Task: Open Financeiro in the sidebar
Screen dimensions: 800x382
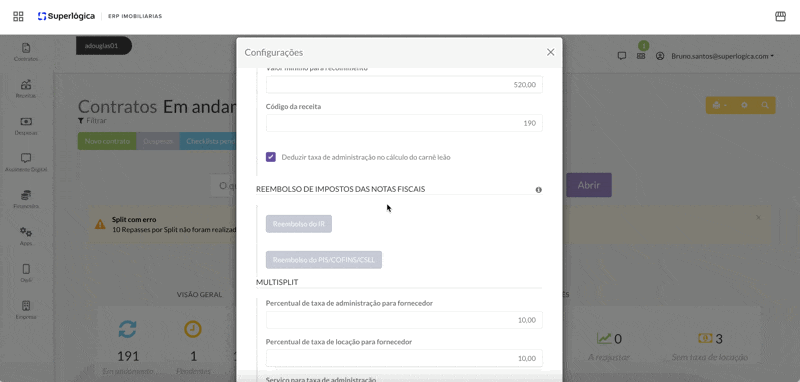Action: (x=26, y=199)
